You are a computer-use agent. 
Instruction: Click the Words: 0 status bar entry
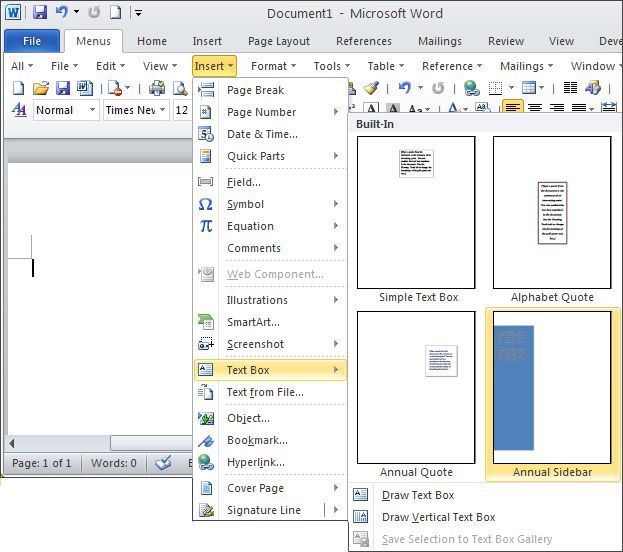coord(114,463)
